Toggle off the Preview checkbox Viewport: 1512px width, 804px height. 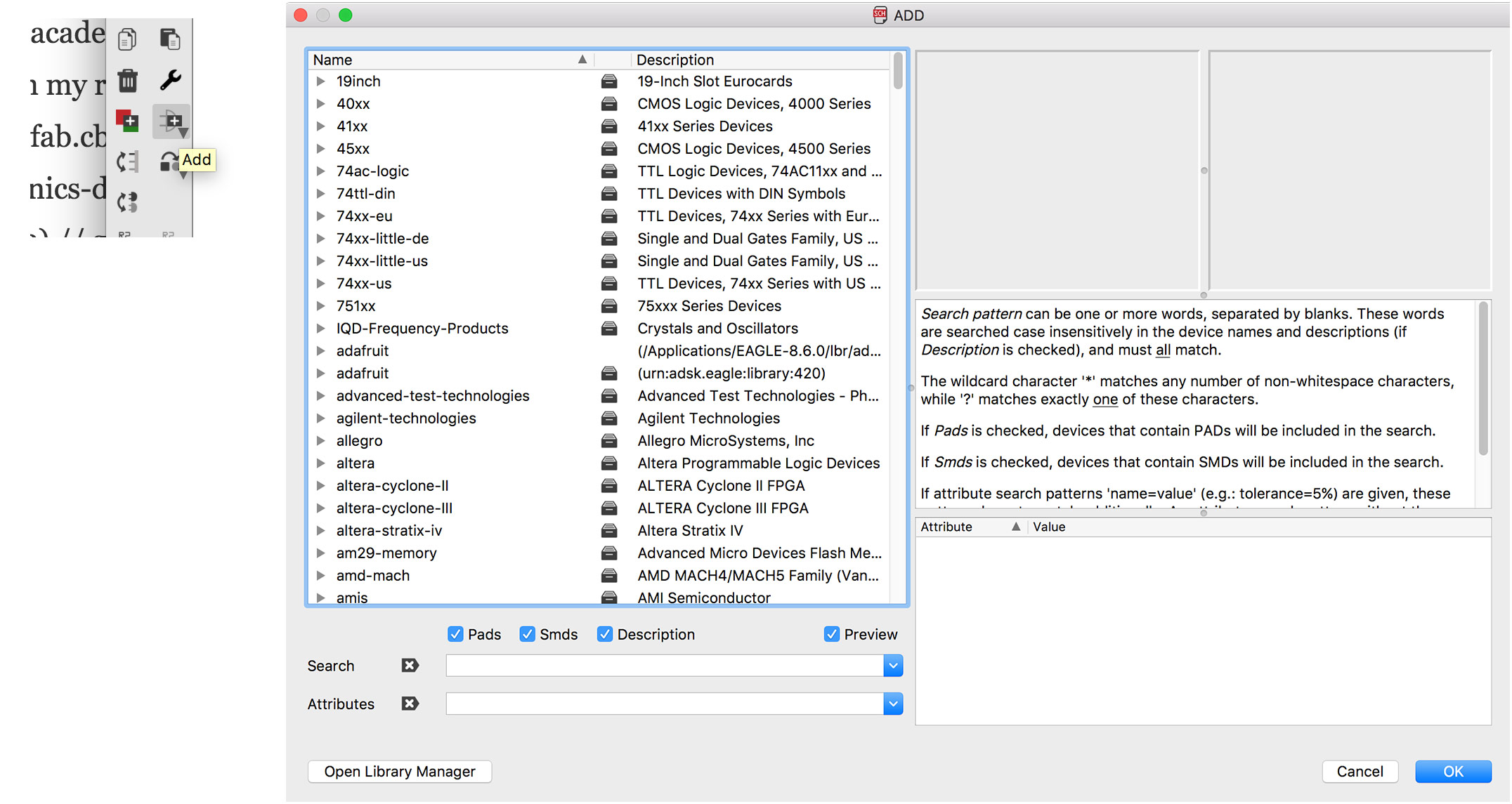coord(832,634)
